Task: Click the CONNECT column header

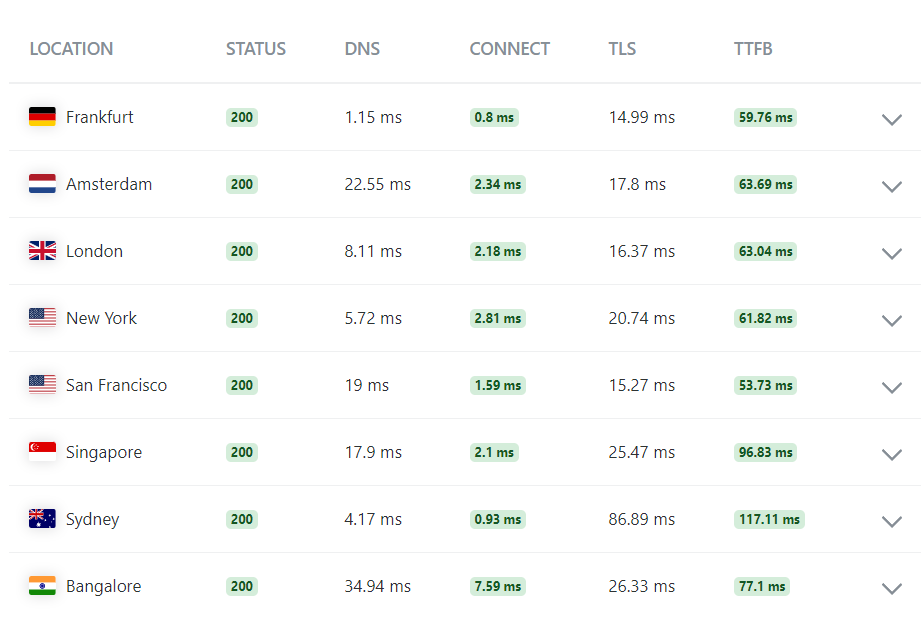Action: 510,49
